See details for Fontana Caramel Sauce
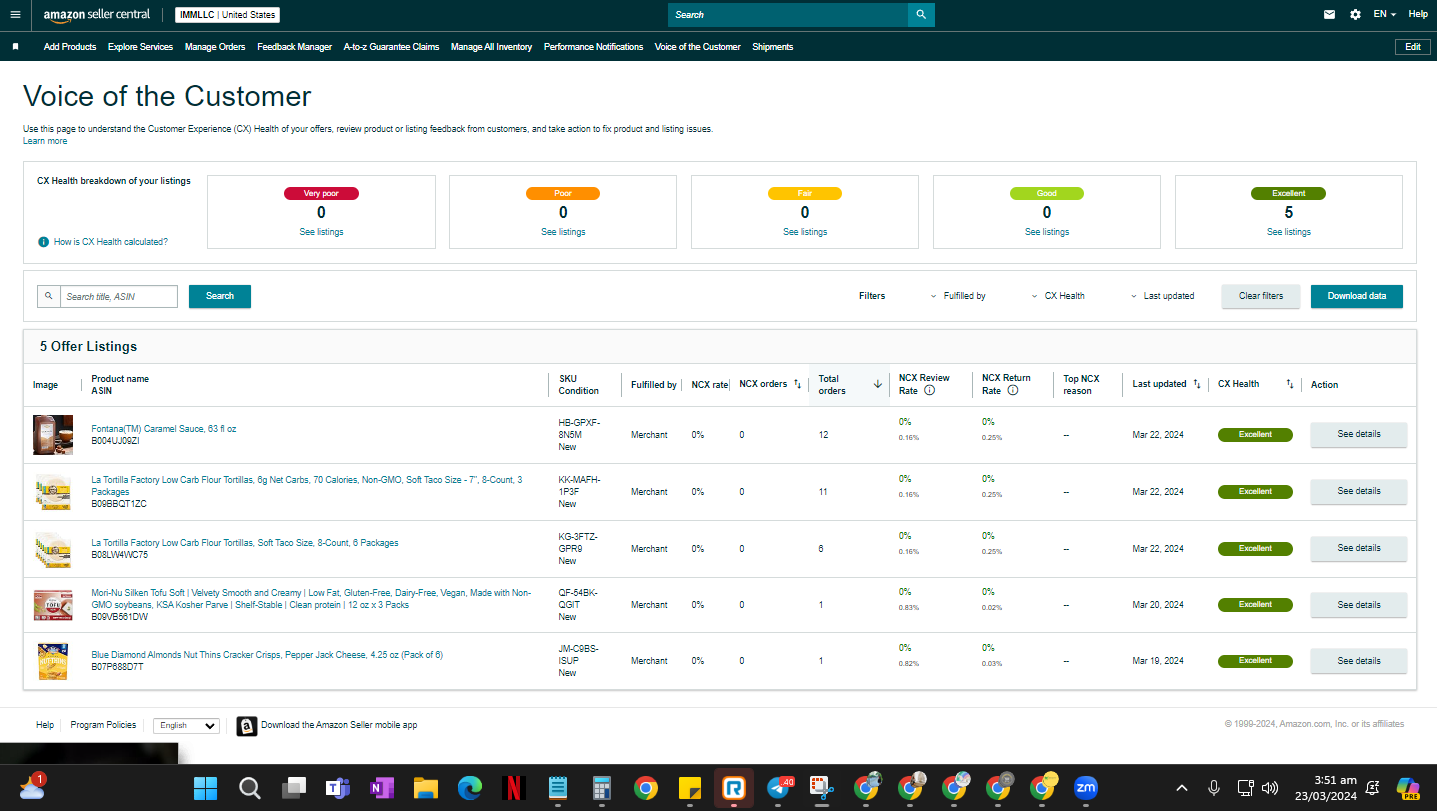The image size is (1437, 811). 1358,435
